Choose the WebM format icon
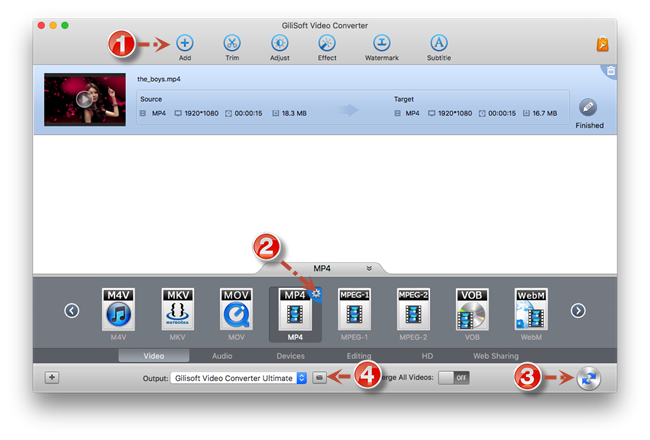This screenshot has width=650, height=440. tap(531, 310)
